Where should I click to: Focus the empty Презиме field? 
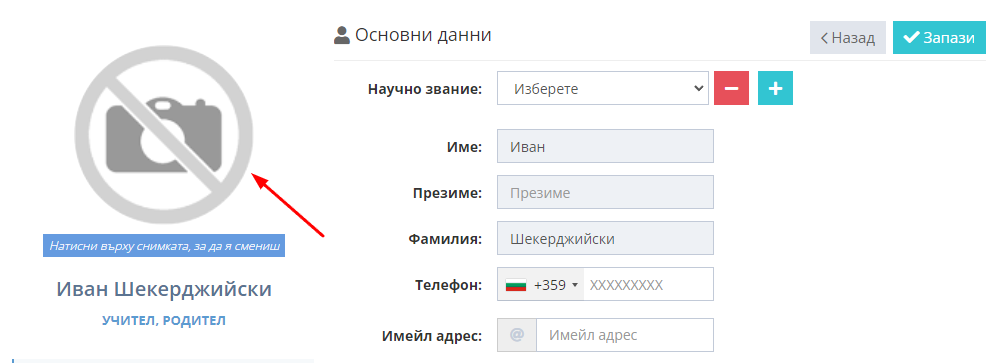coord(605,192)
